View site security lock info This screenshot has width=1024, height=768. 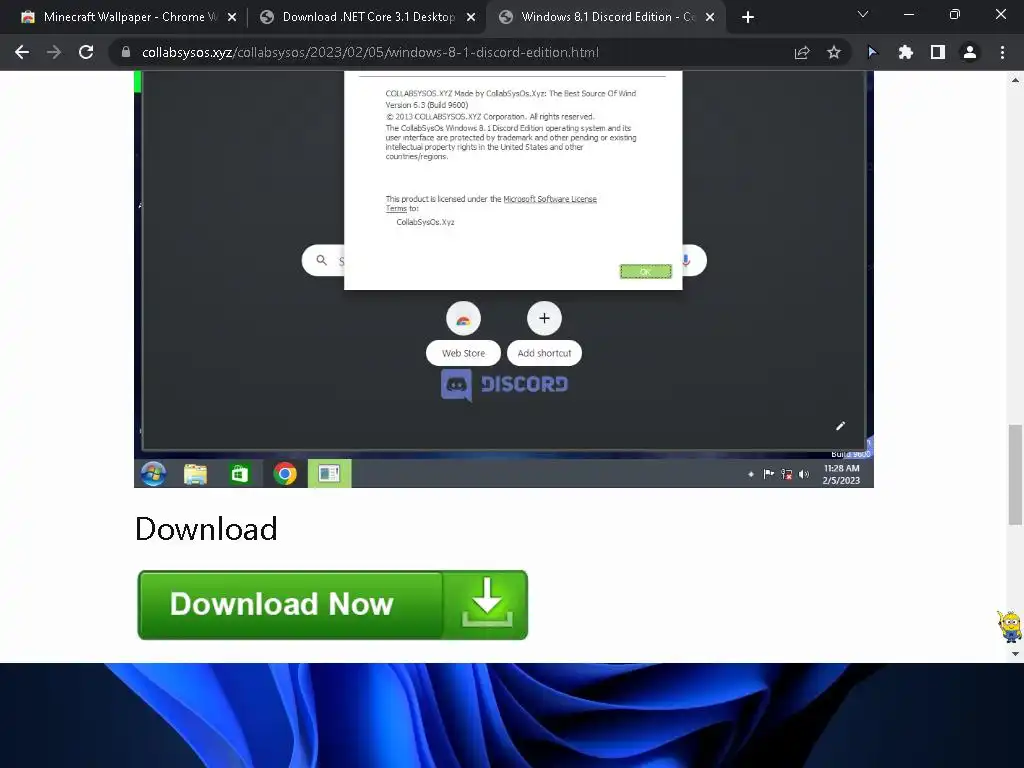[x=126, y=52]
